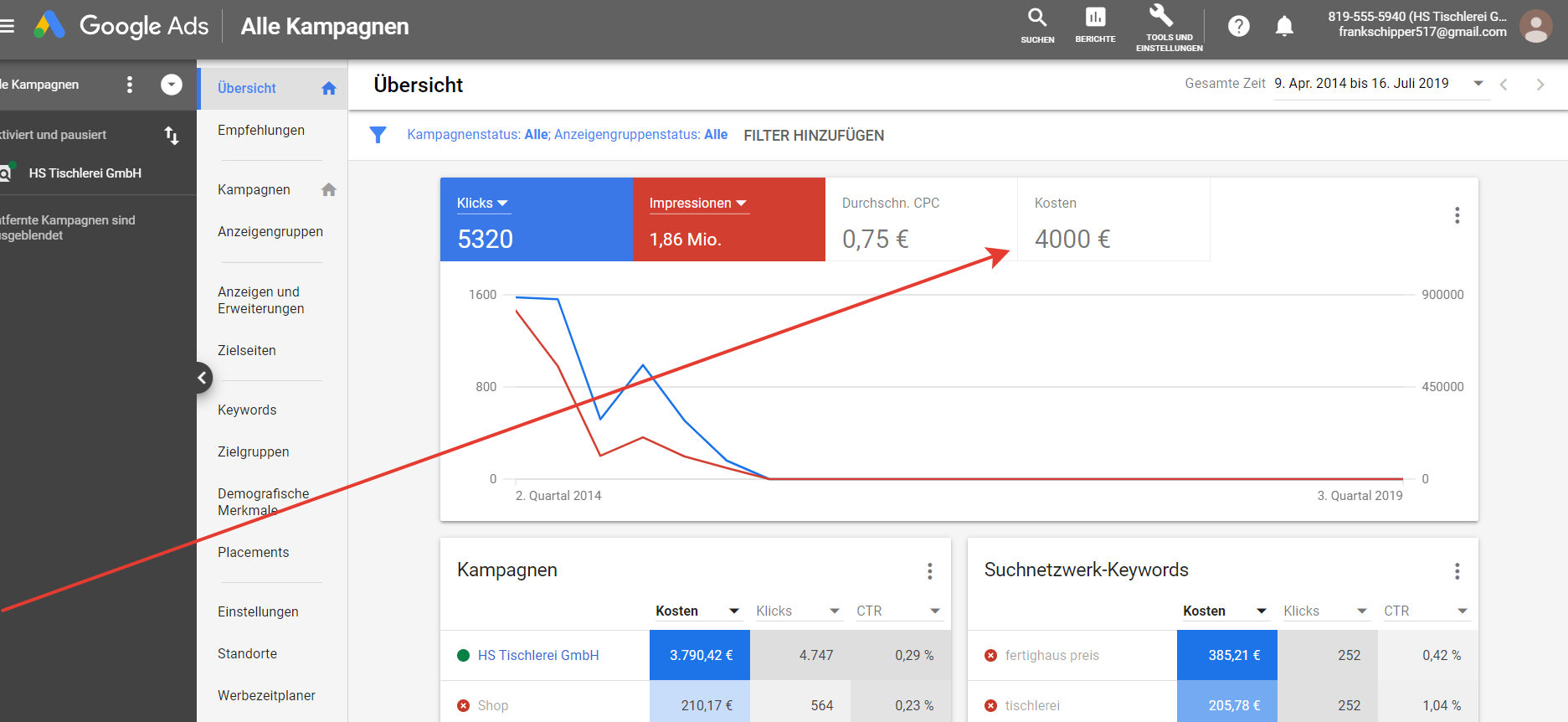Open the chart card three-dot menu
The height and width of the screenshot is (722, 1568).
click(x=1457, y=215)
